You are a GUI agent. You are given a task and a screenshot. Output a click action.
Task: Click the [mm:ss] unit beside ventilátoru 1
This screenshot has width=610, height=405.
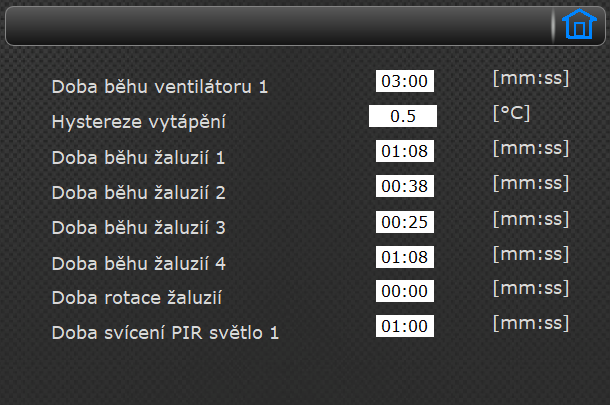531,78
